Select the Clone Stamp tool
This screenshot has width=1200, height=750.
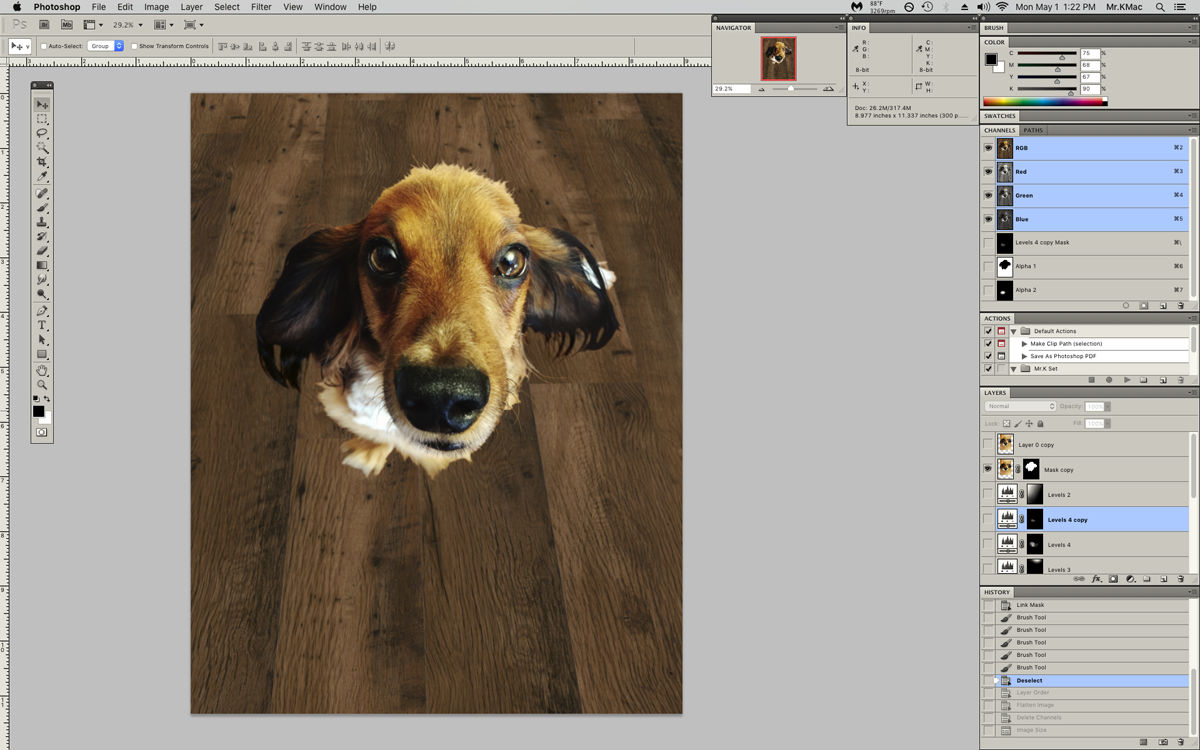point(42,222)
